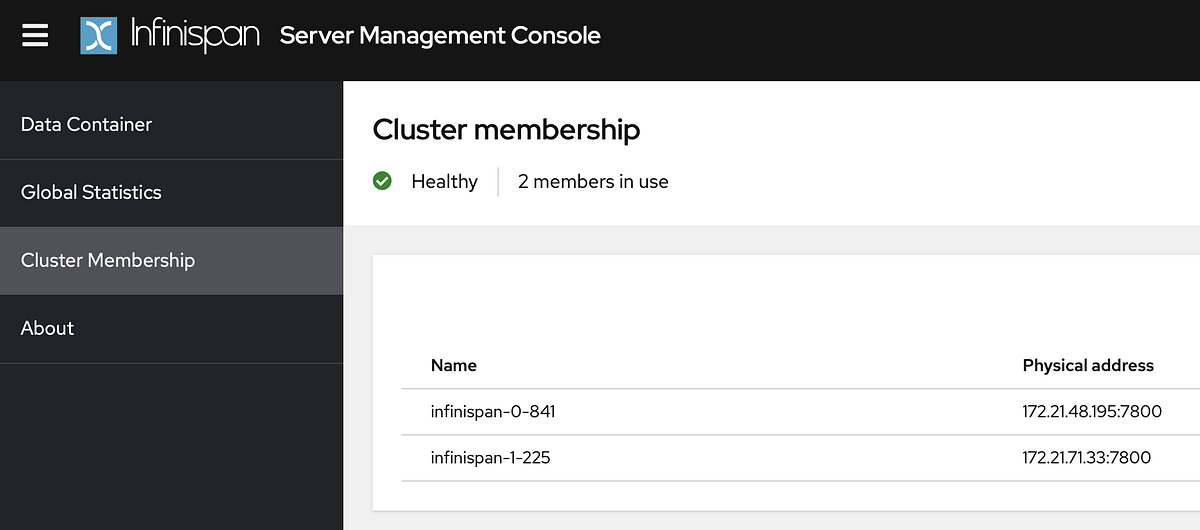Image resolution: width=1200 pixels, height=530 pixels.
Task: Click the Physical address column header
Action: (x=1088, y=365)
